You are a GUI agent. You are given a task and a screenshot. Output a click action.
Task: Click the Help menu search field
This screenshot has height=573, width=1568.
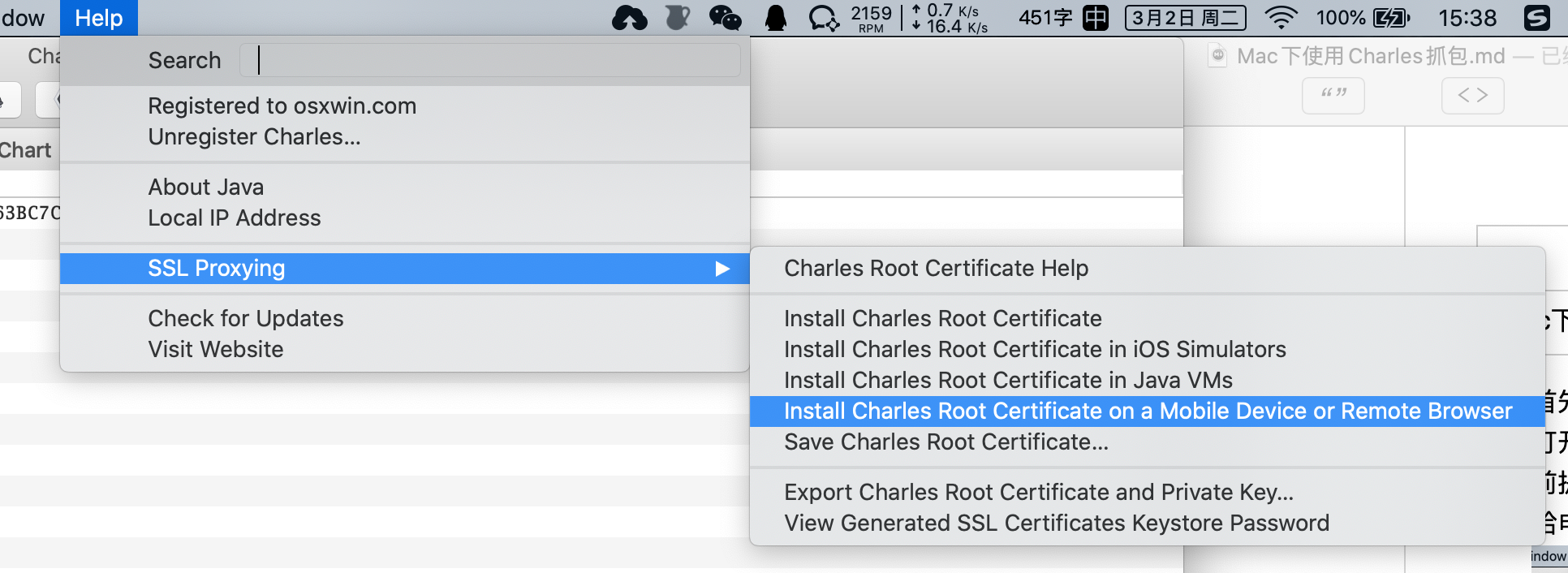pyautogui.click(x=490, y=61)
